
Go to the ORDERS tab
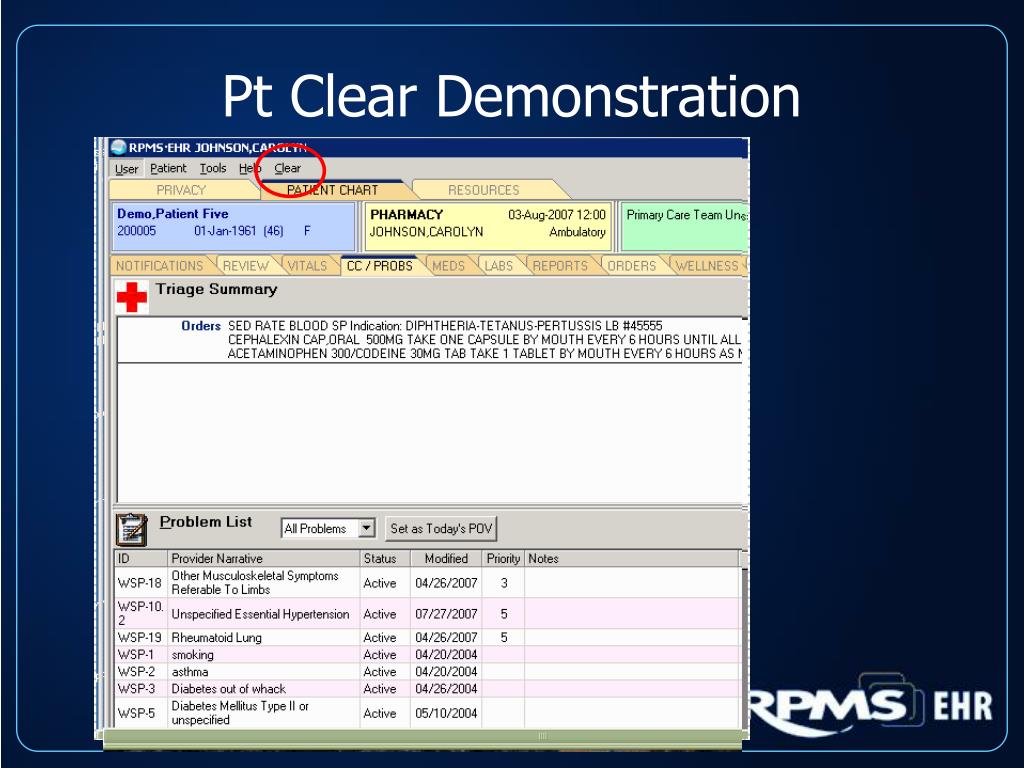coord(632,266)
